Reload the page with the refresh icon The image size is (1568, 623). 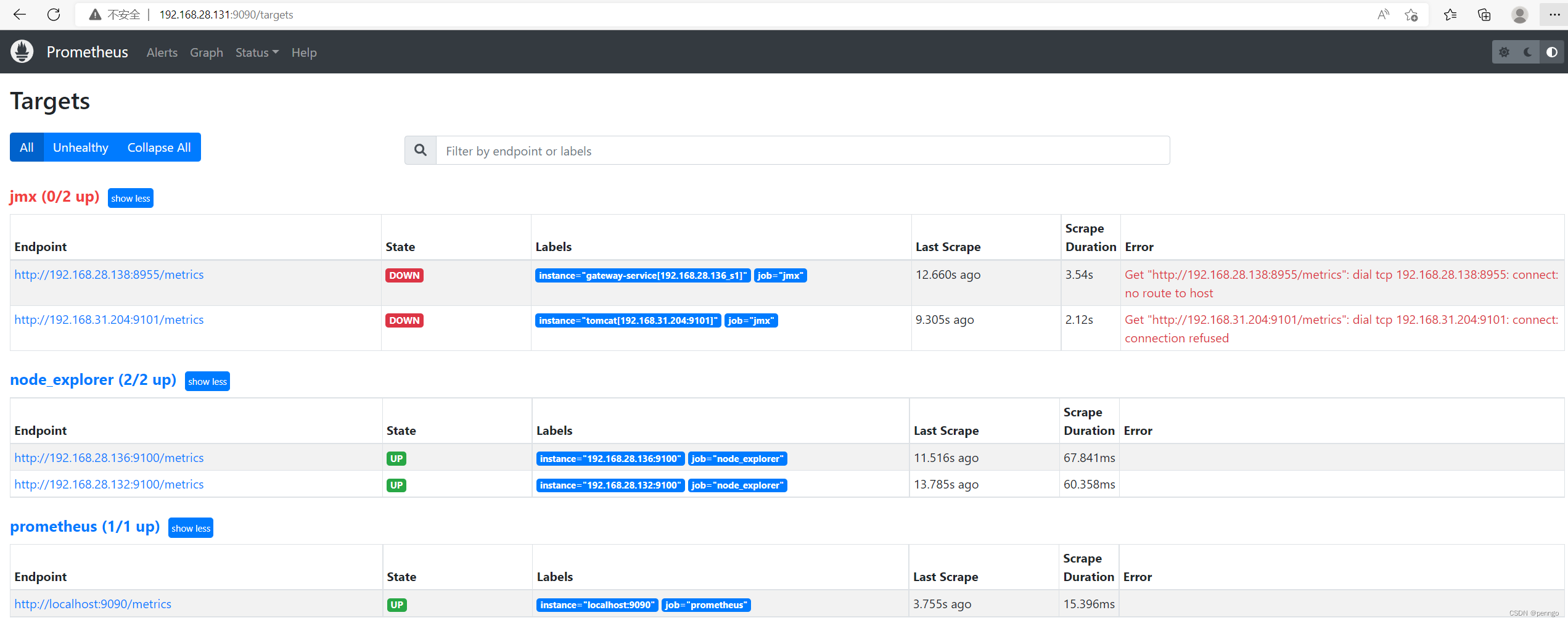54,15
